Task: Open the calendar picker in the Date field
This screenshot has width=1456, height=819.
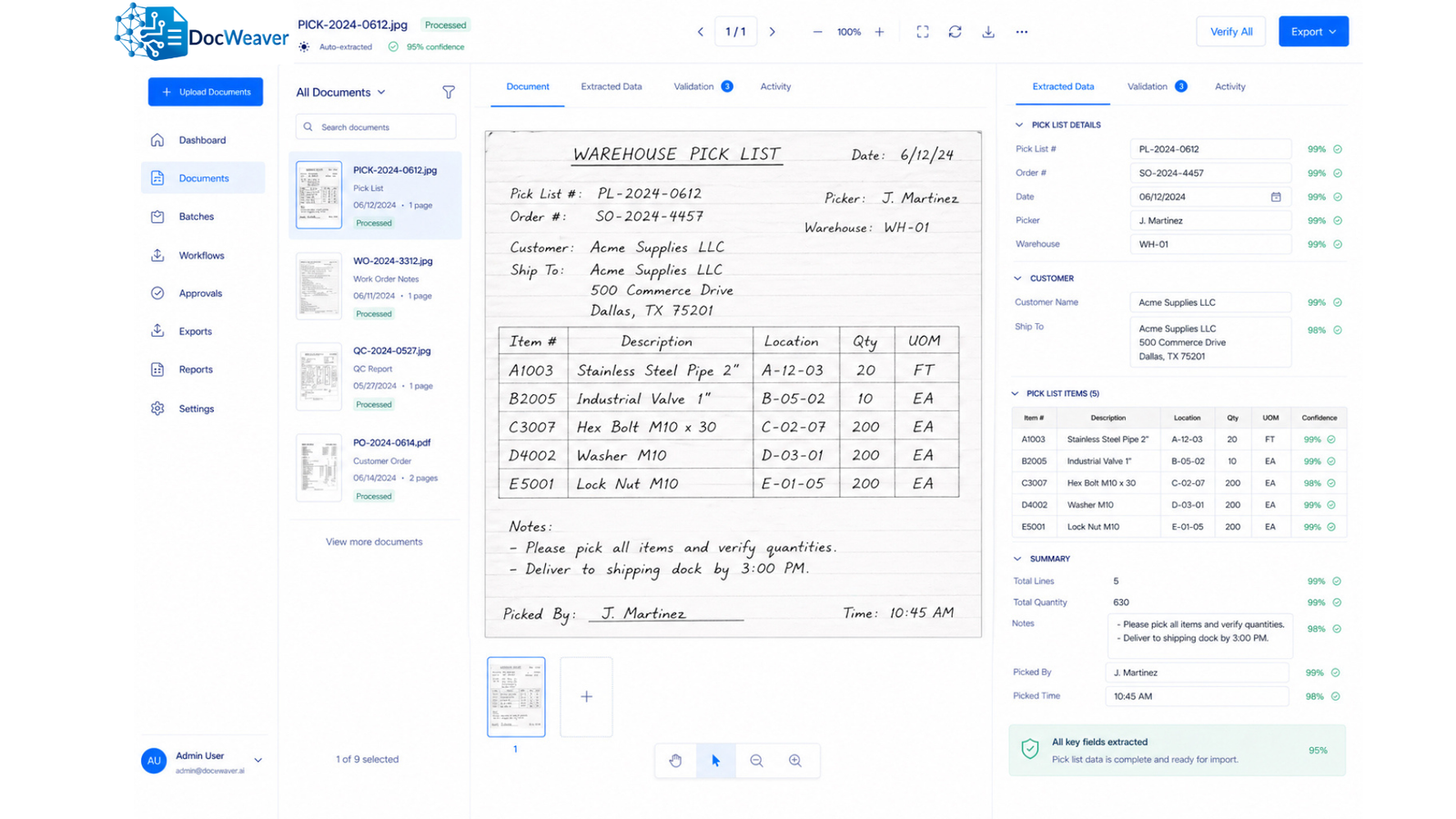Action: tap(1276, 197)
